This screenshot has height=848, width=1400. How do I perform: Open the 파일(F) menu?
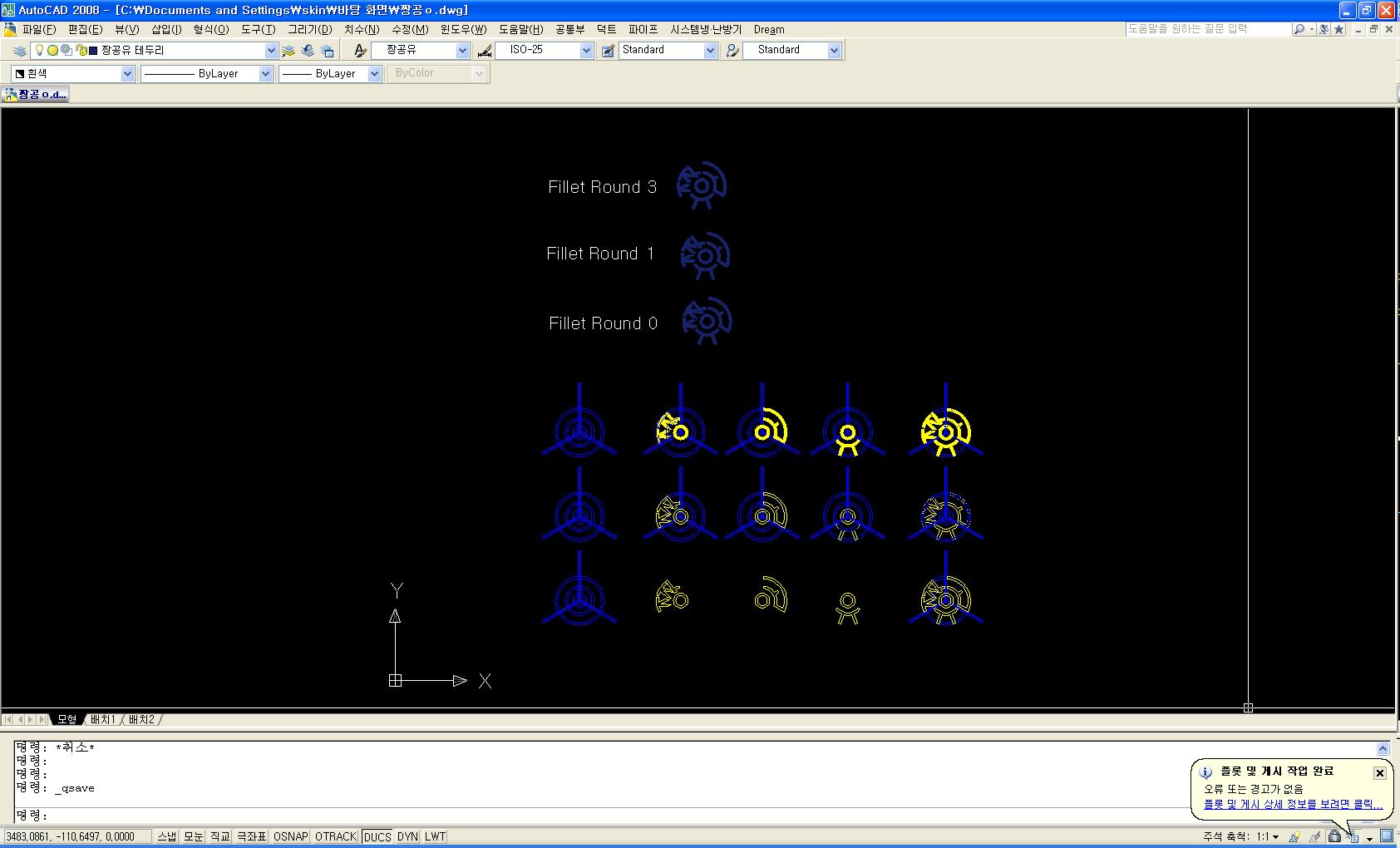(38, 29)
